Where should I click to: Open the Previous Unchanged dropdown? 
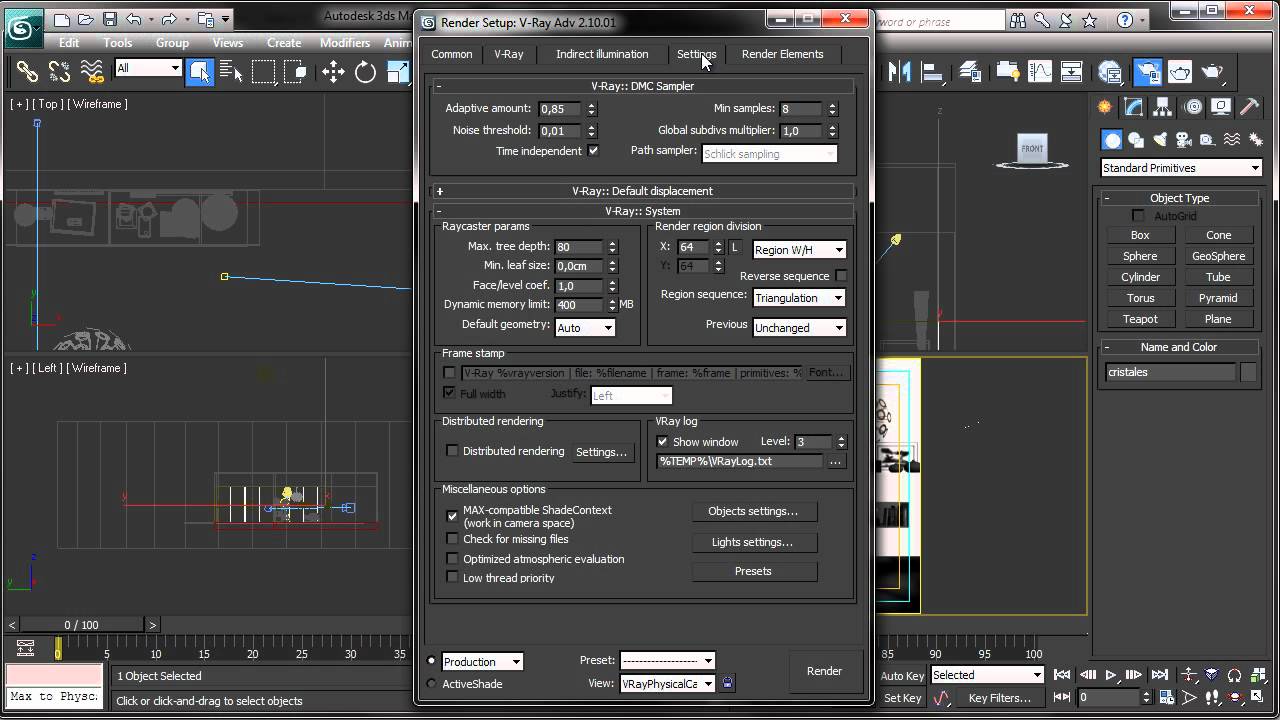click(x=799, y=328)
